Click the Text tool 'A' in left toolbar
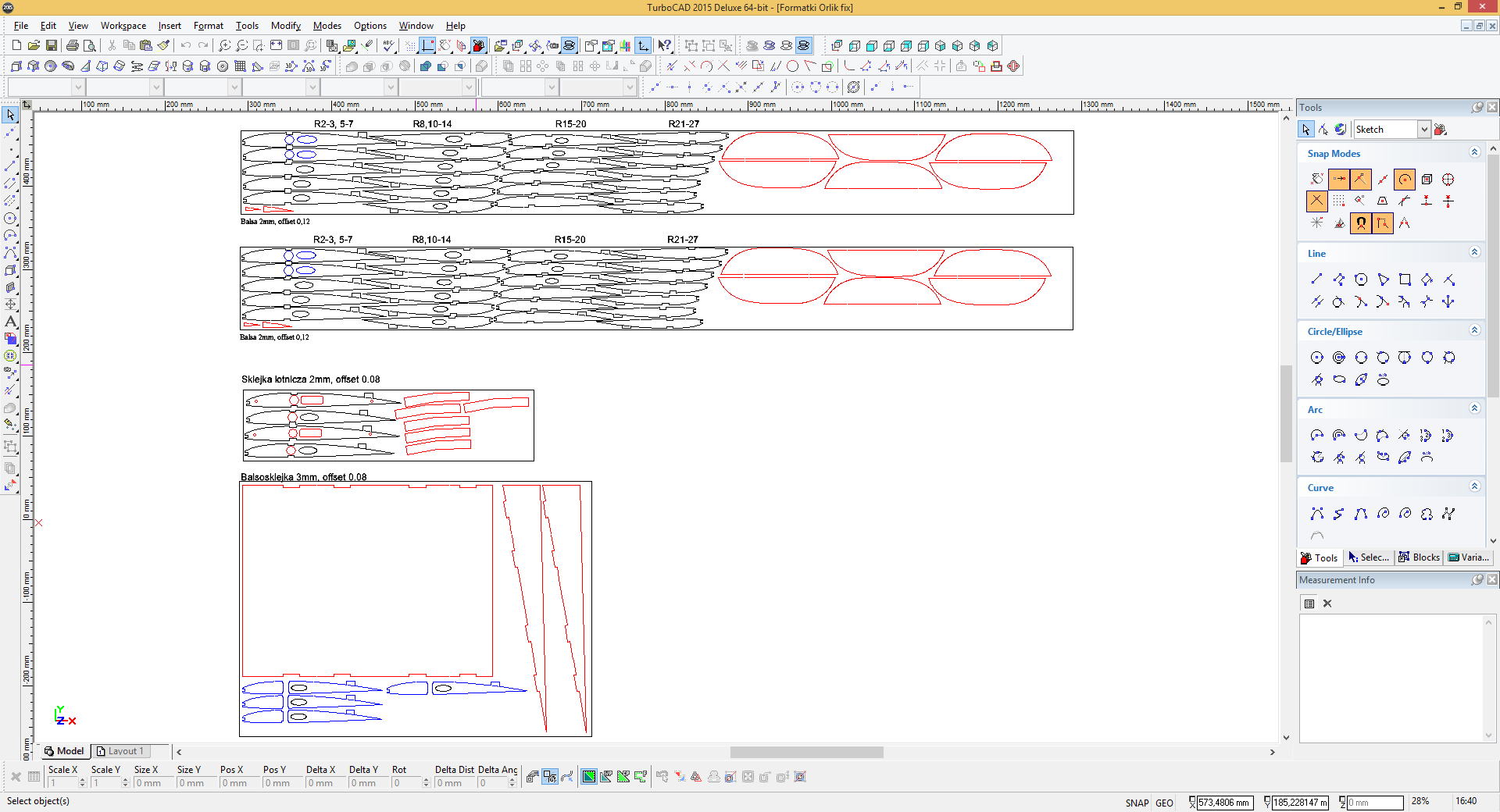 (x=10, y=322)
